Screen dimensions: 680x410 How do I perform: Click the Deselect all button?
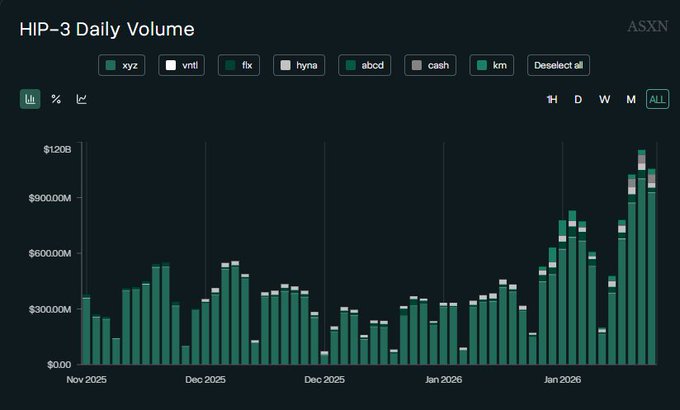(559, 65)
